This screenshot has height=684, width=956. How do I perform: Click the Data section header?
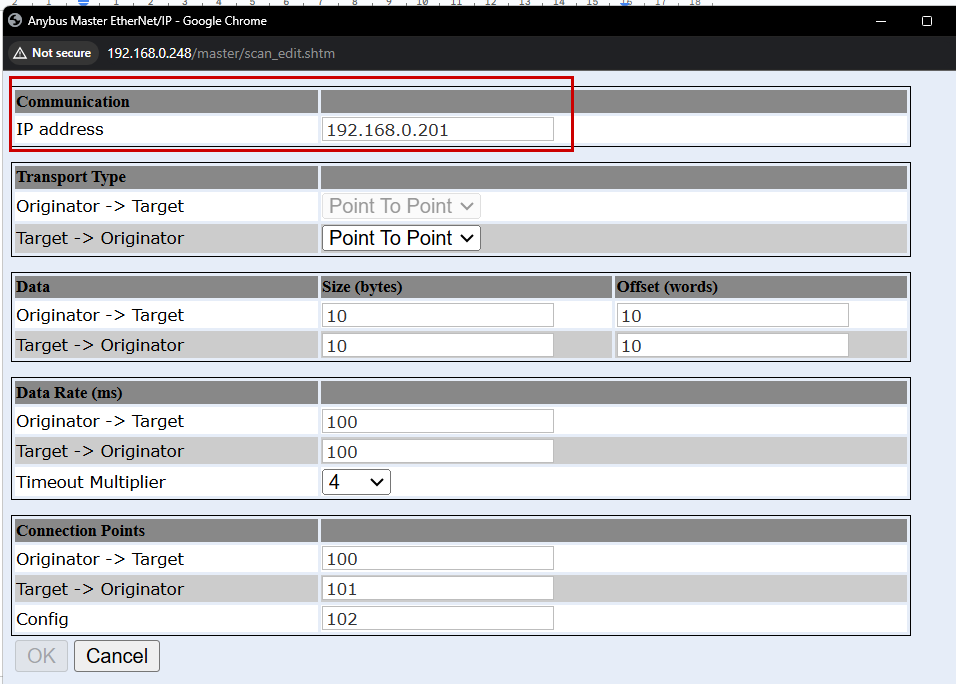click(x=33, y=287)
